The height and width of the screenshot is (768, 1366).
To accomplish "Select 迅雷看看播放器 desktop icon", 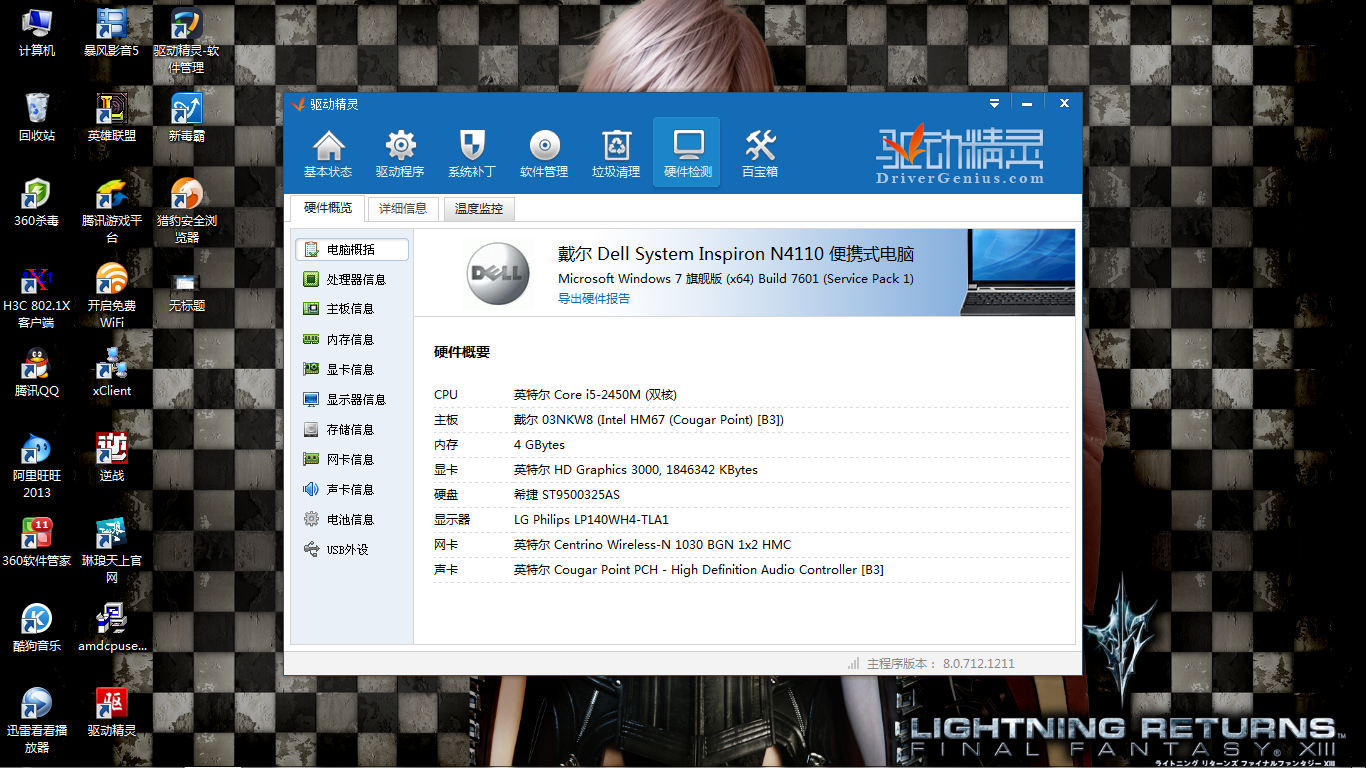I will click(37, 721).
